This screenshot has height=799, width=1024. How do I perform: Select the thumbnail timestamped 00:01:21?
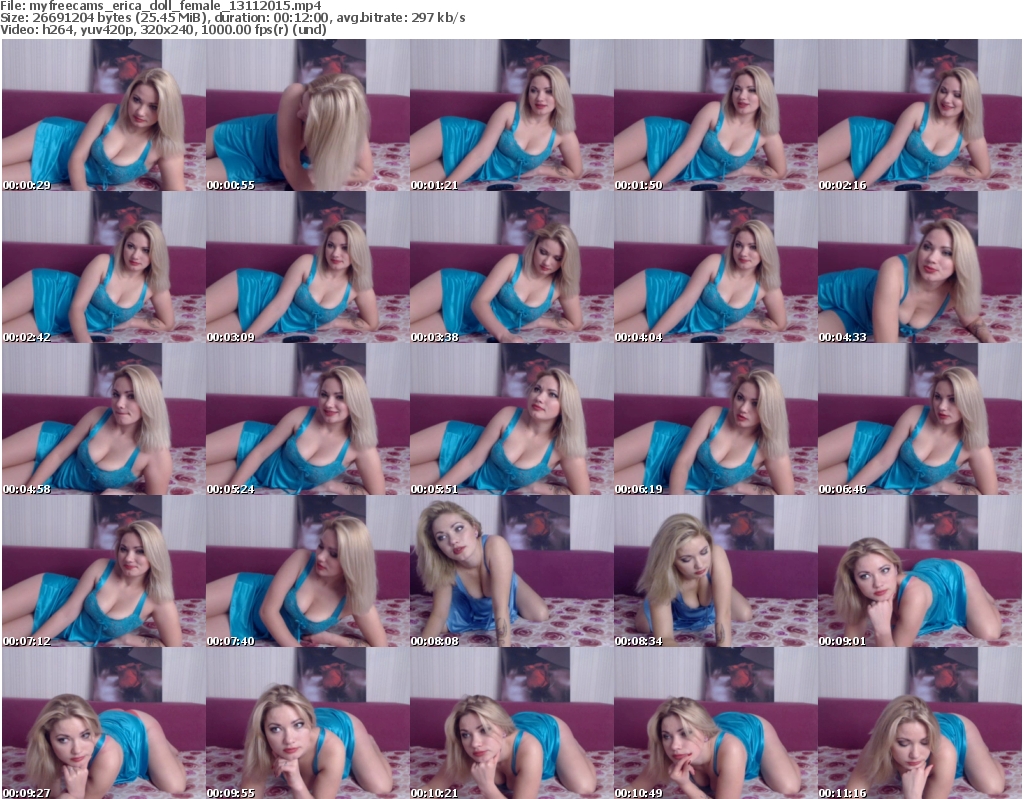click(x=511, y=115)
